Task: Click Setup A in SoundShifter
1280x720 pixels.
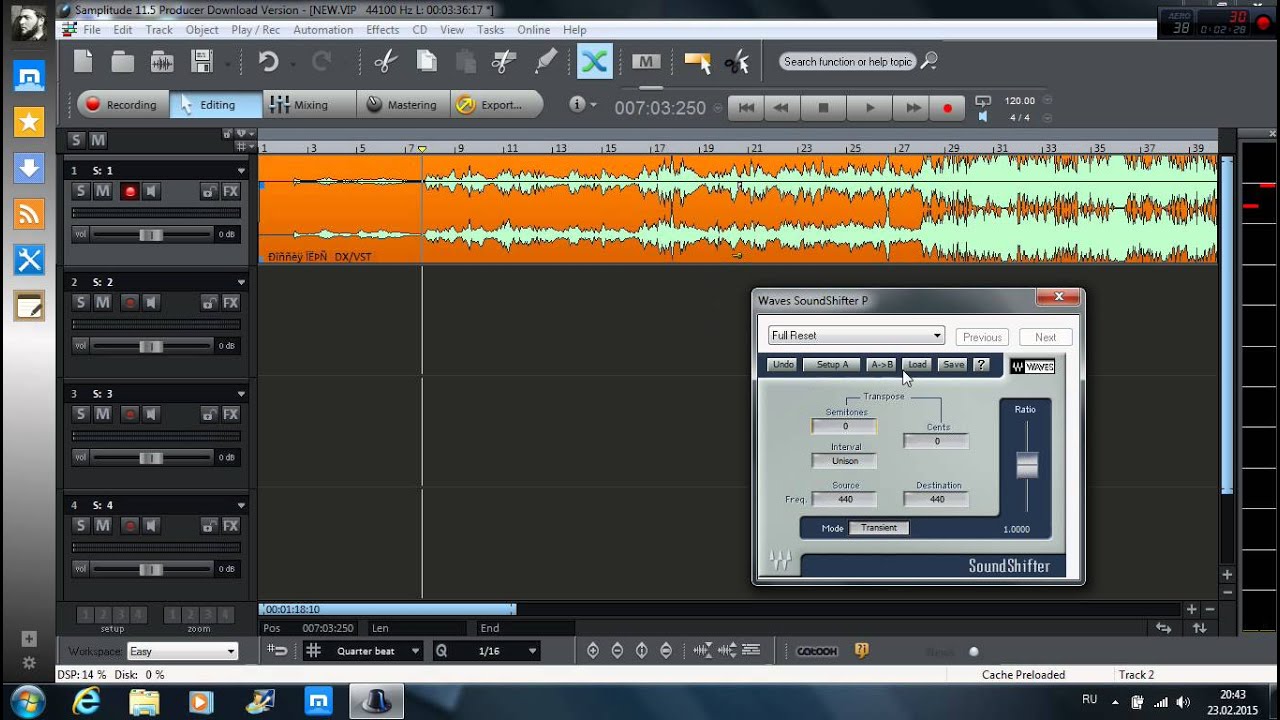Action: coord(832,364)
